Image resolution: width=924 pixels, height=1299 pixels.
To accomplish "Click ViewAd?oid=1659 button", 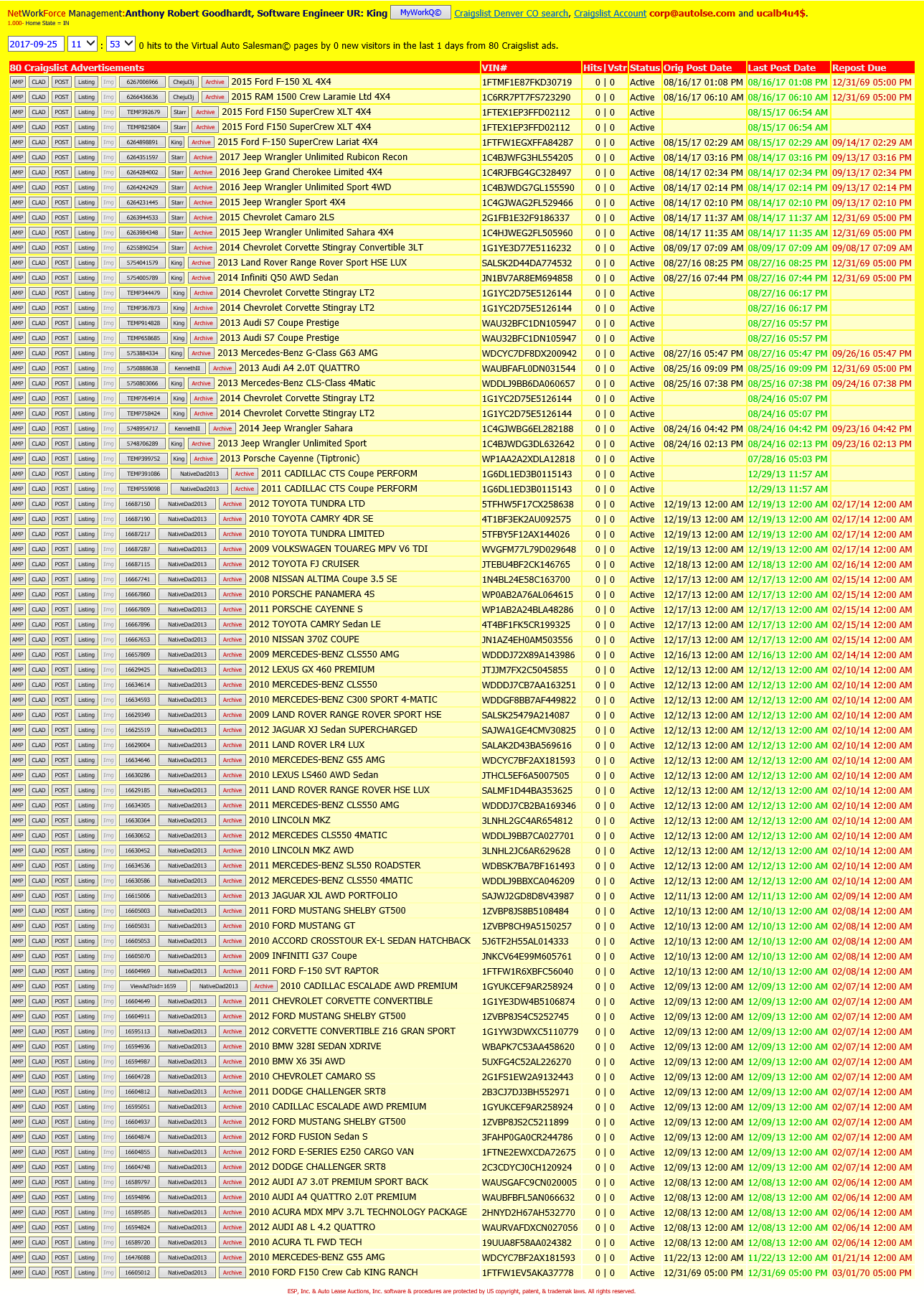I will pyautogui.click(x=153, y=986).
